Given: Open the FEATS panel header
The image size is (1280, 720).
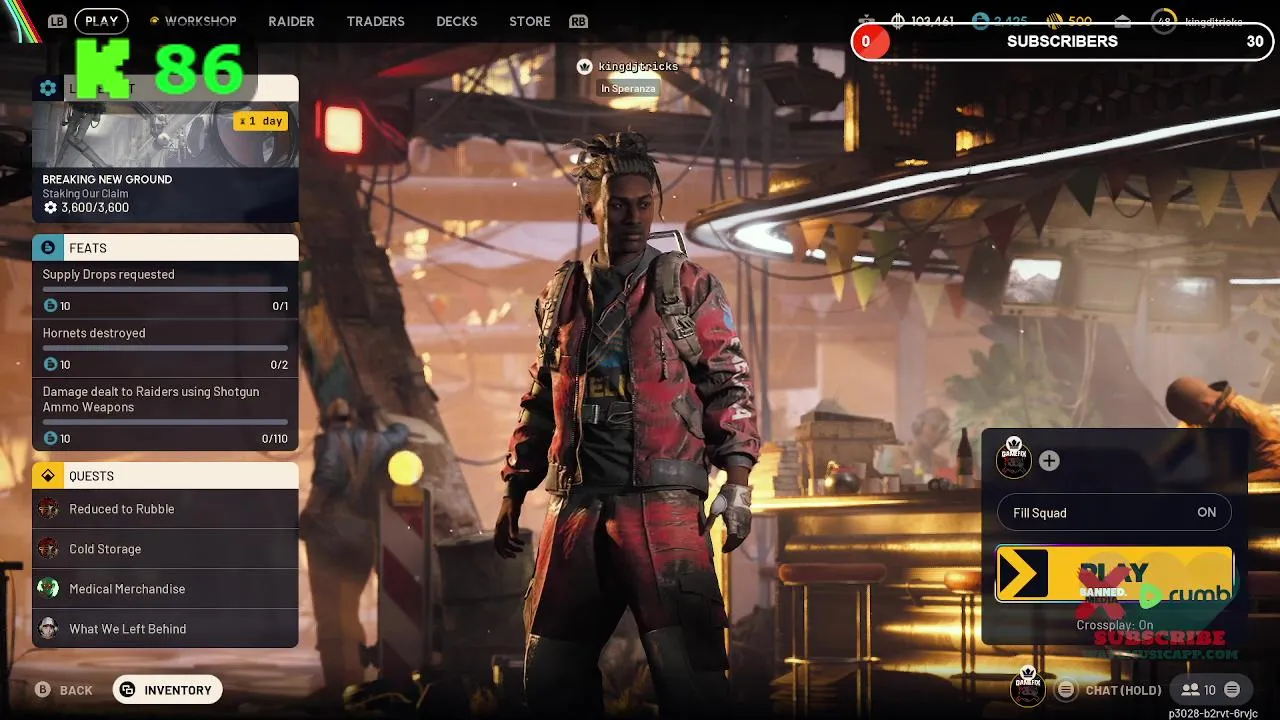Looking at the screenshot, I should [x=165, y=248].
